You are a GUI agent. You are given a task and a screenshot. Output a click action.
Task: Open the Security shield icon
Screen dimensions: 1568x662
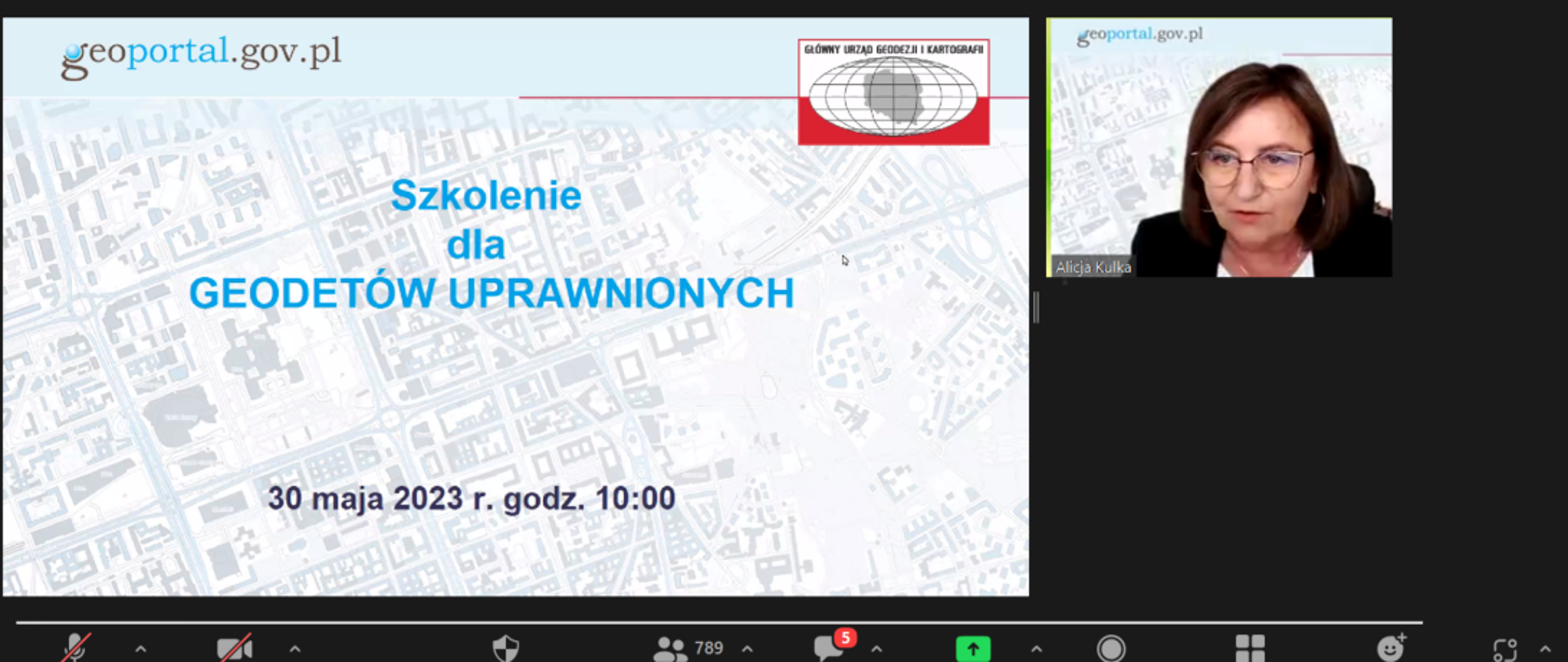(x=506, y=649)
